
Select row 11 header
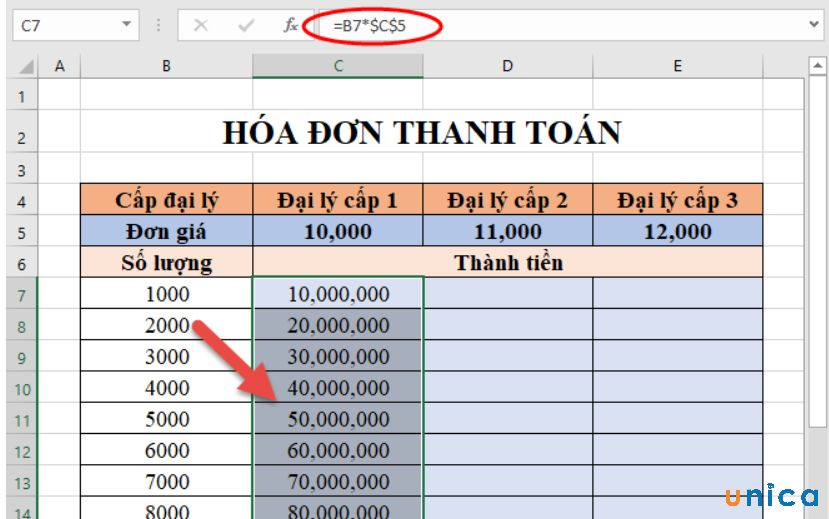[x=22, y=420]
